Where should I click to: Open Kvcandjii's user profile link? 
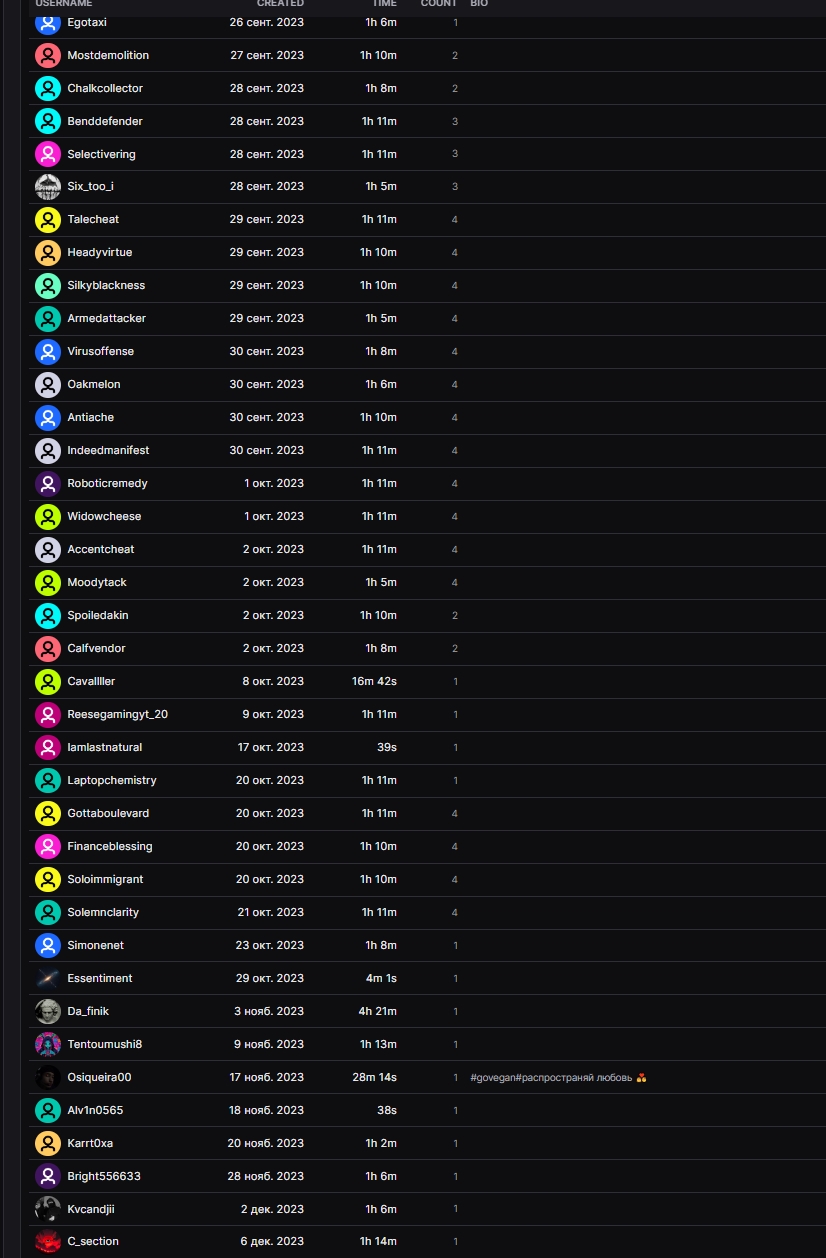[91, 1209]
